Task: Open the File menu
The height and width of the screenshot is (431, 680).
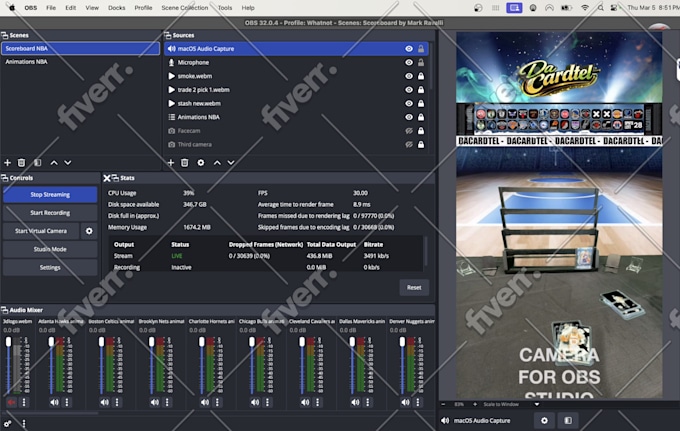Action: point(51,8)
